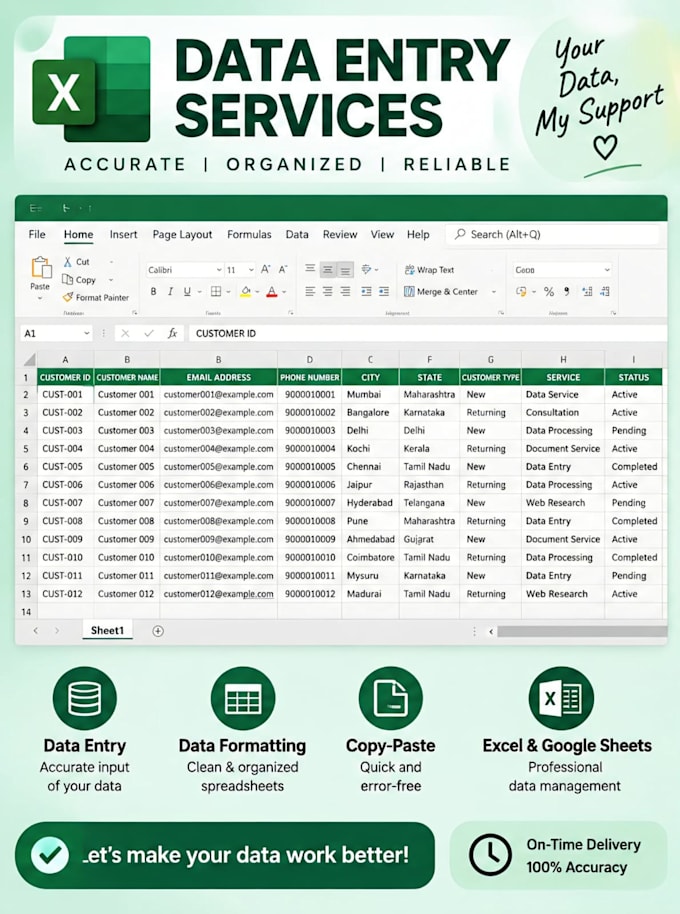This screenshot has width=680, height=914.
Task: Click Merge & Center
Action: (x=441, y=291)
